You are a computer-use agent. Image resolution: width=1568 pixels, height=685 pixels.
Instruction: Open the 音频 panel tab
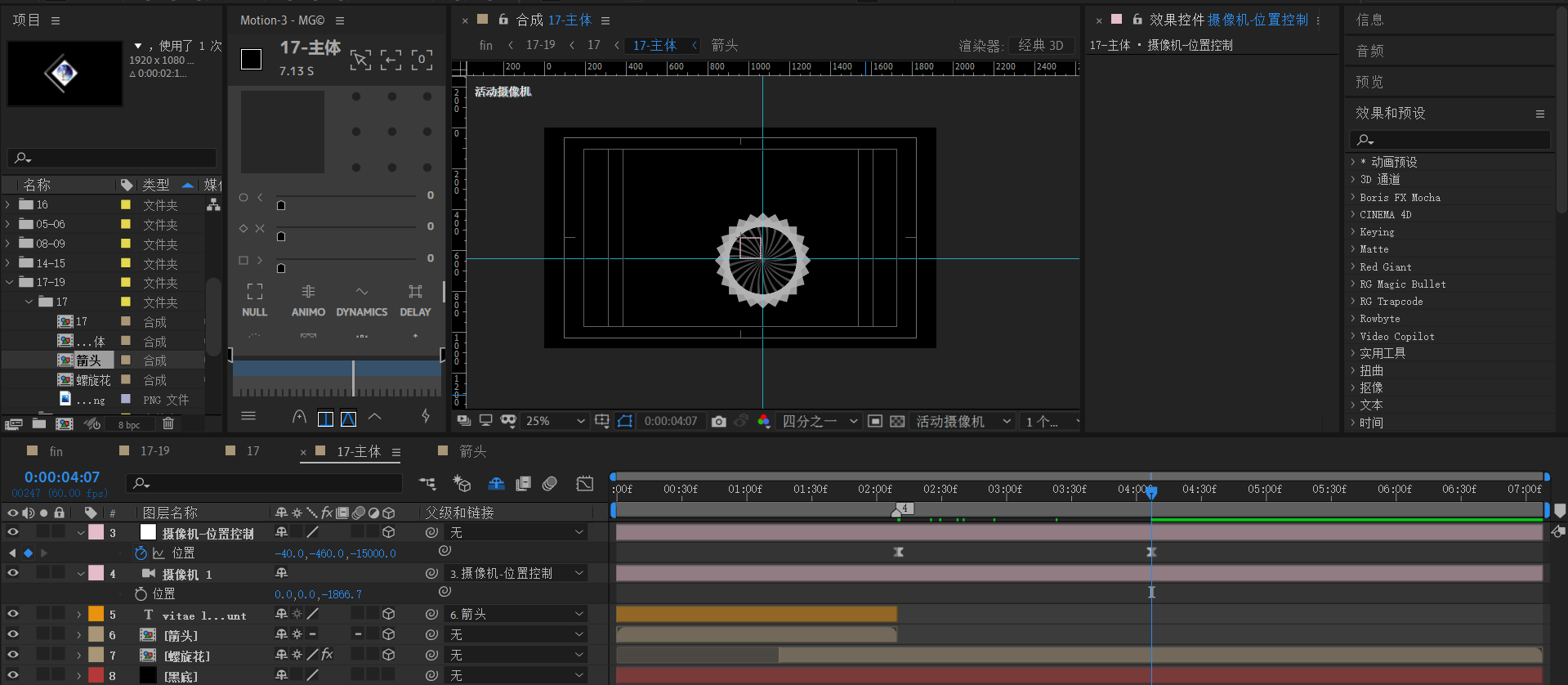coord(1370,51)
